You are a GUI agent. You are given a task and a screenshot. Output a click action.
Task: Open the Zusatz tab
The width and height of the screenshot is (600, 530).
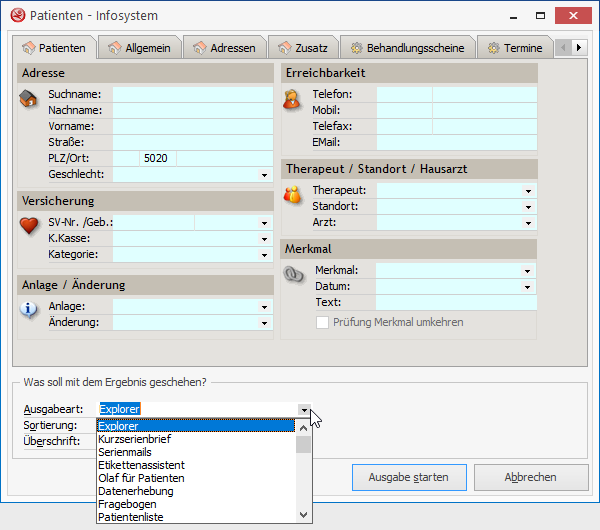point(306,47)
